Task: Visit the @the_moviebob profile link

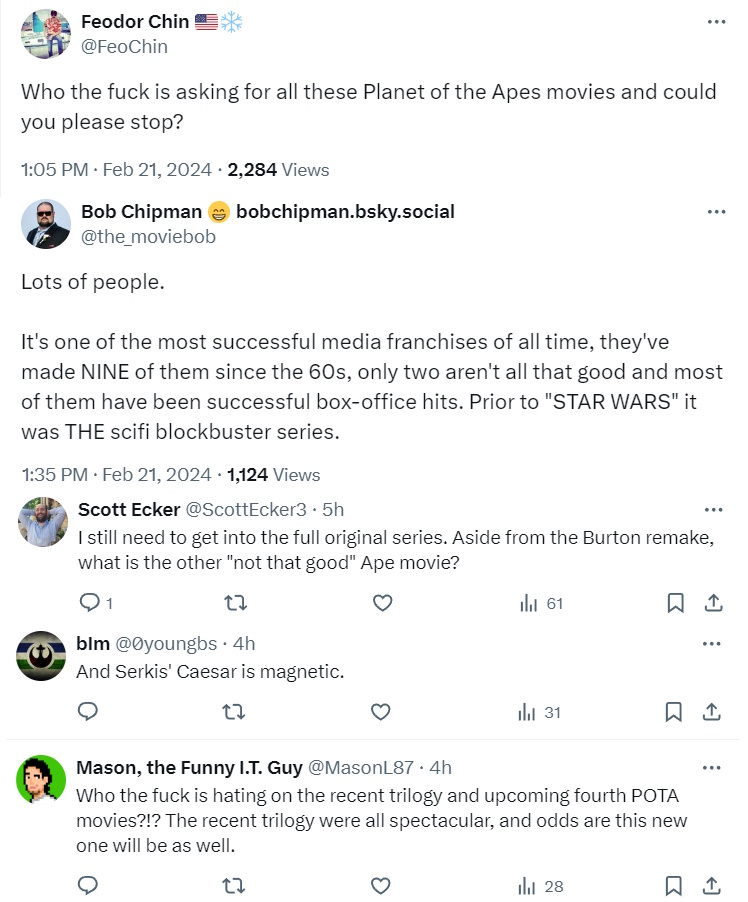Action: click(x=148, y=237)
